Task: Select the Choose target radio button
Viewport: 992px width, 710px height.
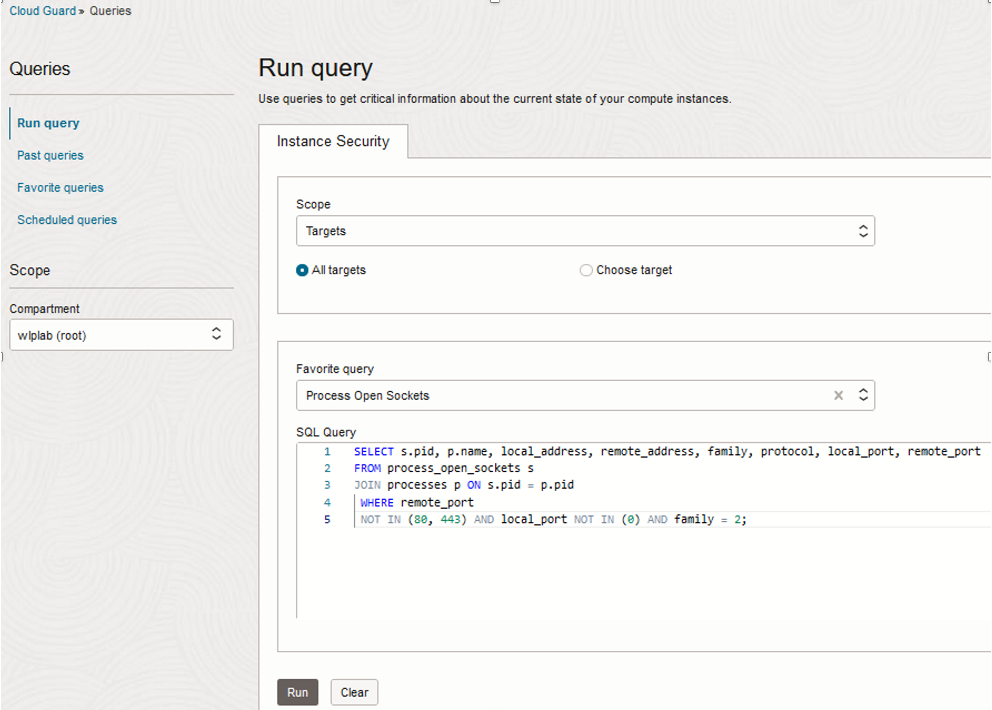Action: [585, 269]
